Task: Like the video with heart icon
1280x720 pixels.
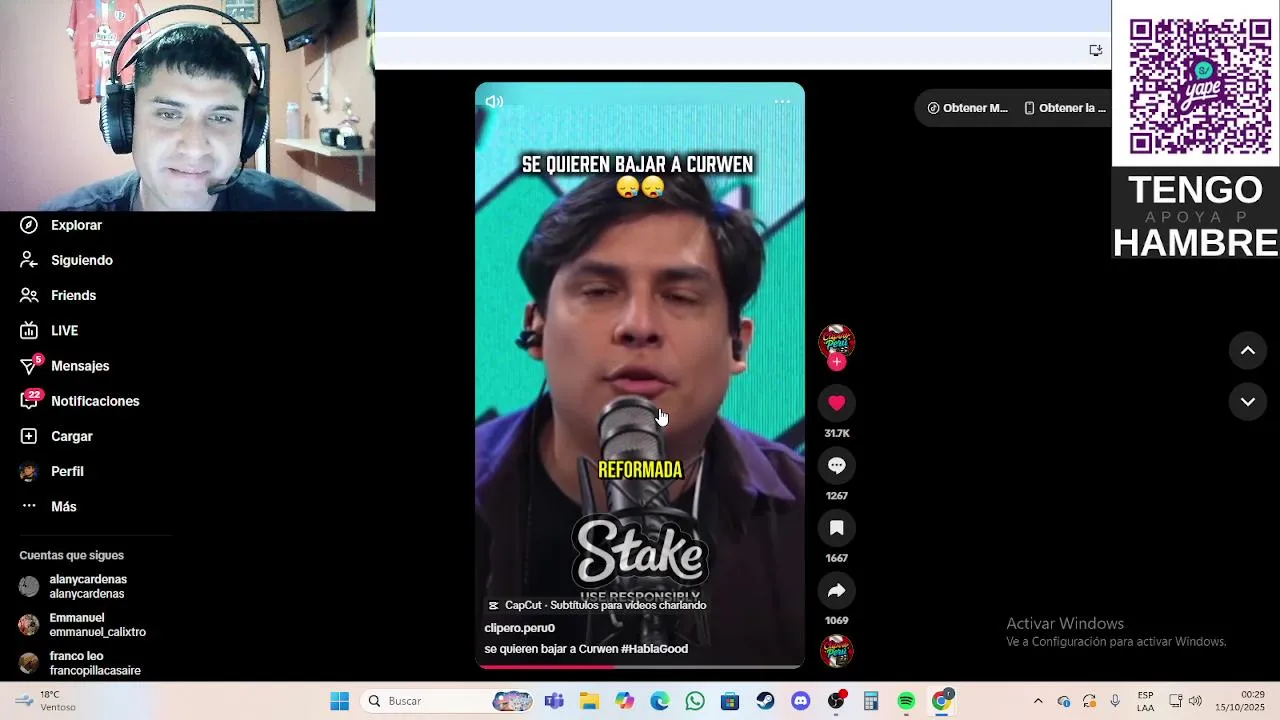Action: tap(837, 403)
